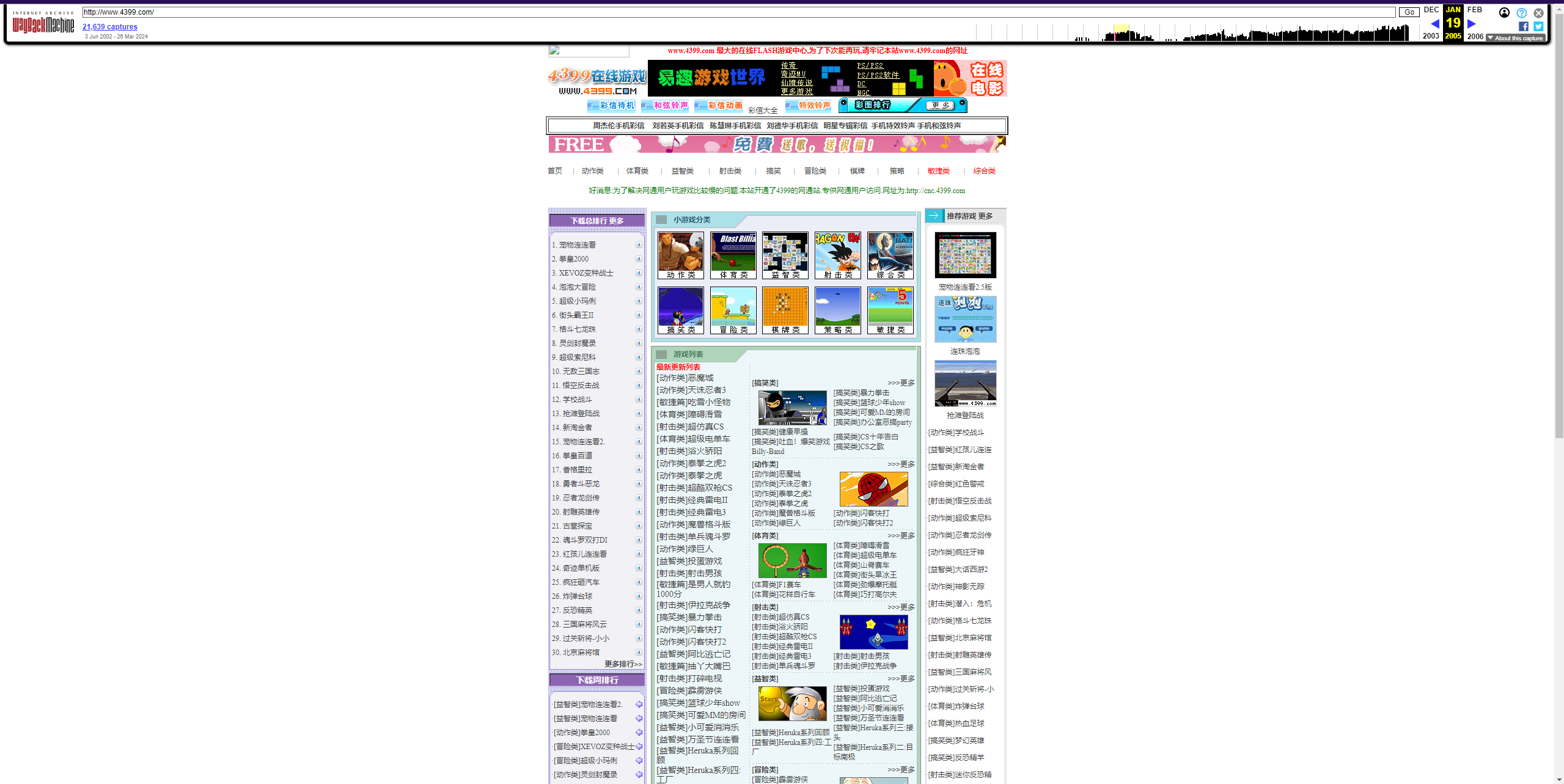The height and width of the screenshot is (784, 1564).
Task: Close the Wayback toolbar
Action: (x=1538, y=13)
